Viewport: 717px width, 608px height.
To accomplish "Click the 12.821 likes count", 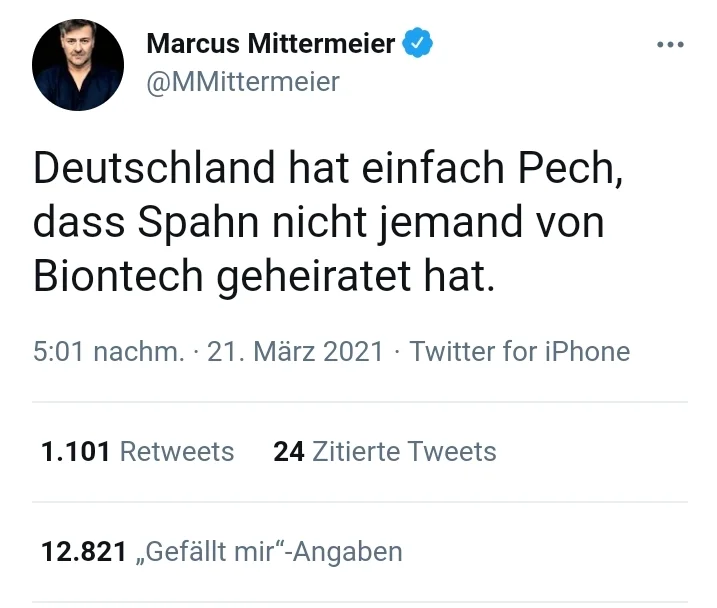I will pos(84,551).
